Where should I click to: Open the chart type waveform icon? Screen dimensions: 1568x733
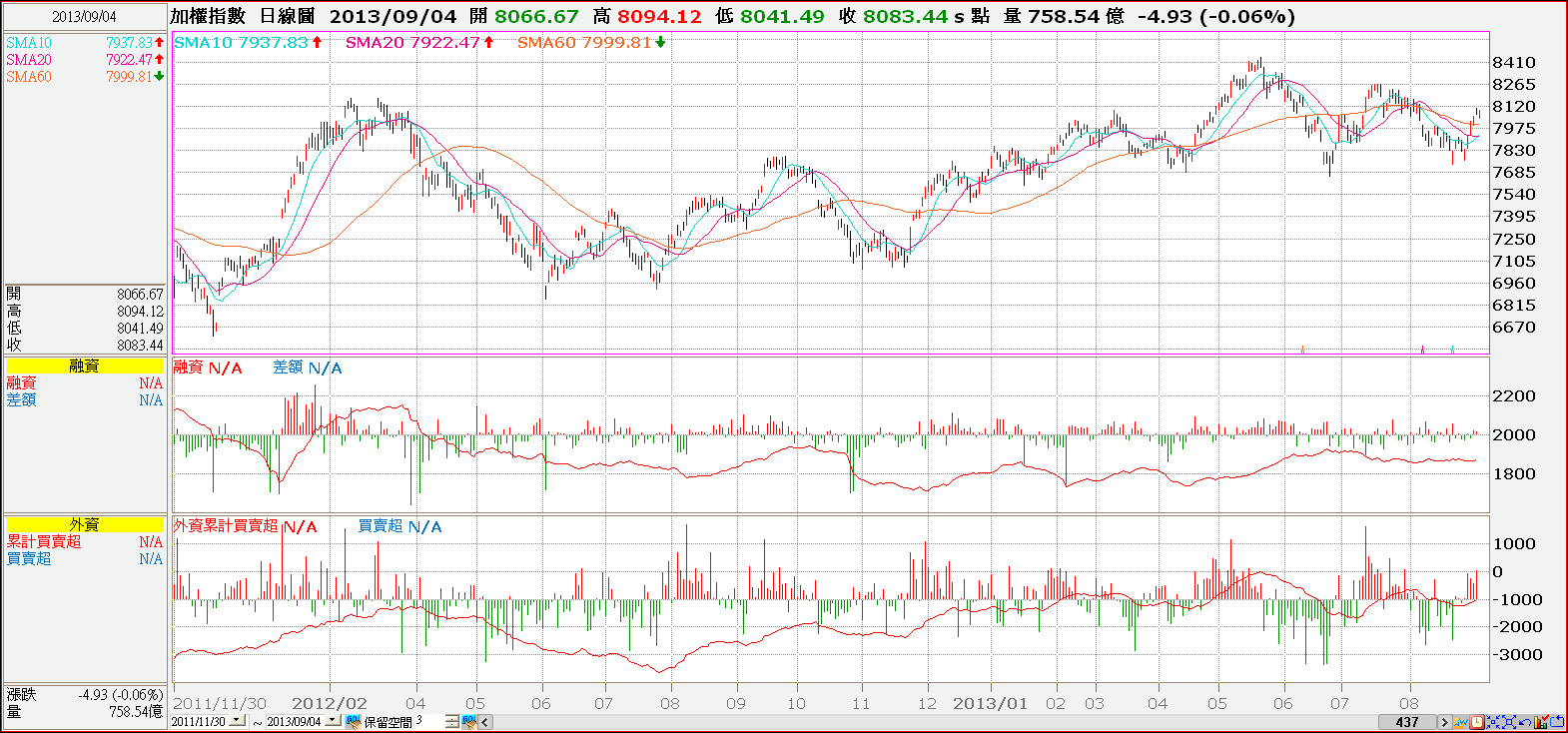click(1461, 722)
